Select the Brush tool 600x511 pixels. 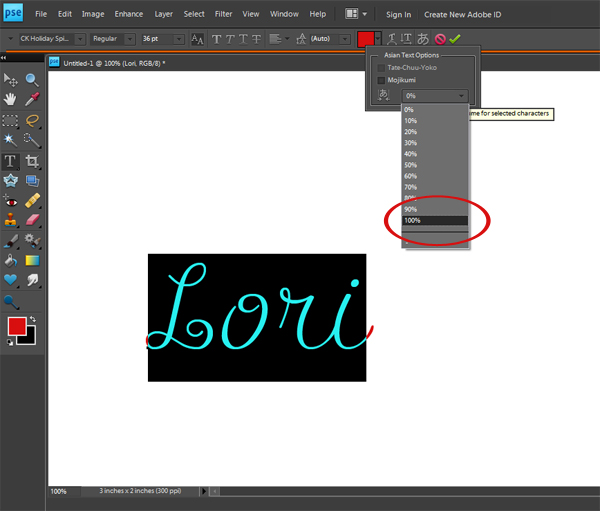[x=10, y=241]
